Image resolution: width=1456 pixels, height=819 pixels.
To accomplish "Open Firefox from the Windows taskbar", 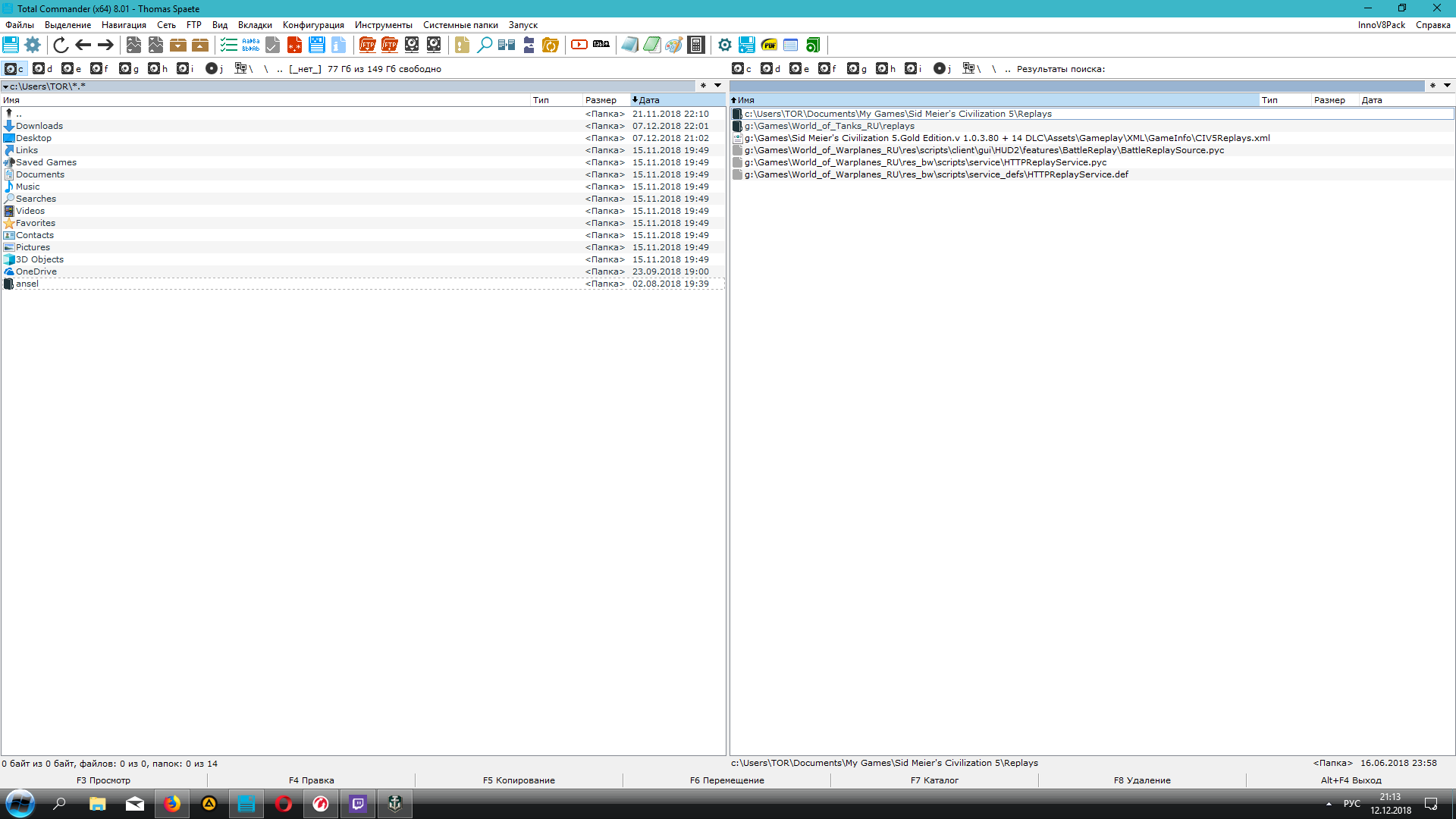I will pos(172,804).
